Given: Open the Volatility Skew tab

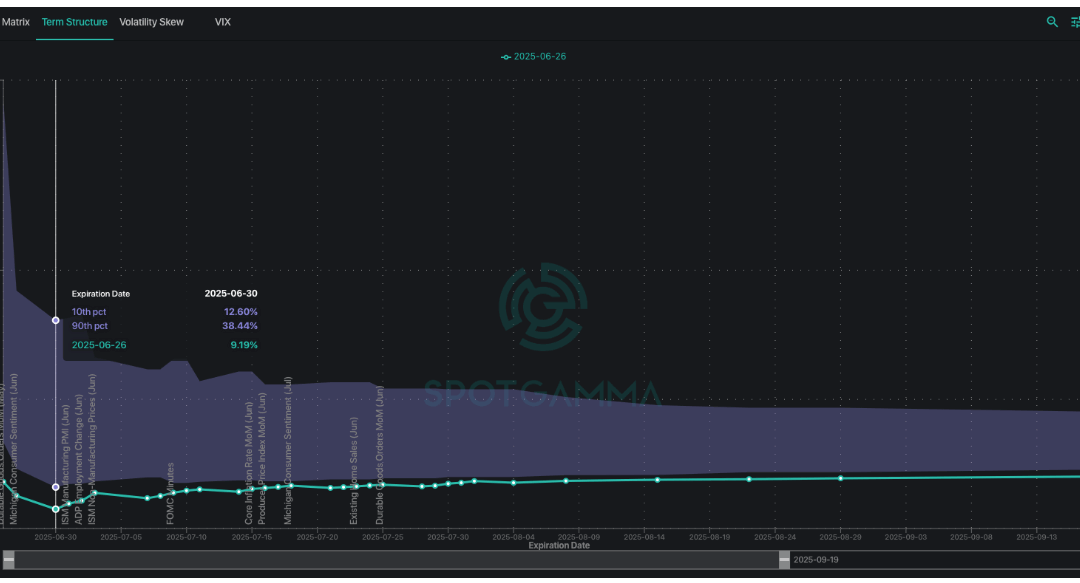Looking at the screenshot, I should tap(151, 21).
